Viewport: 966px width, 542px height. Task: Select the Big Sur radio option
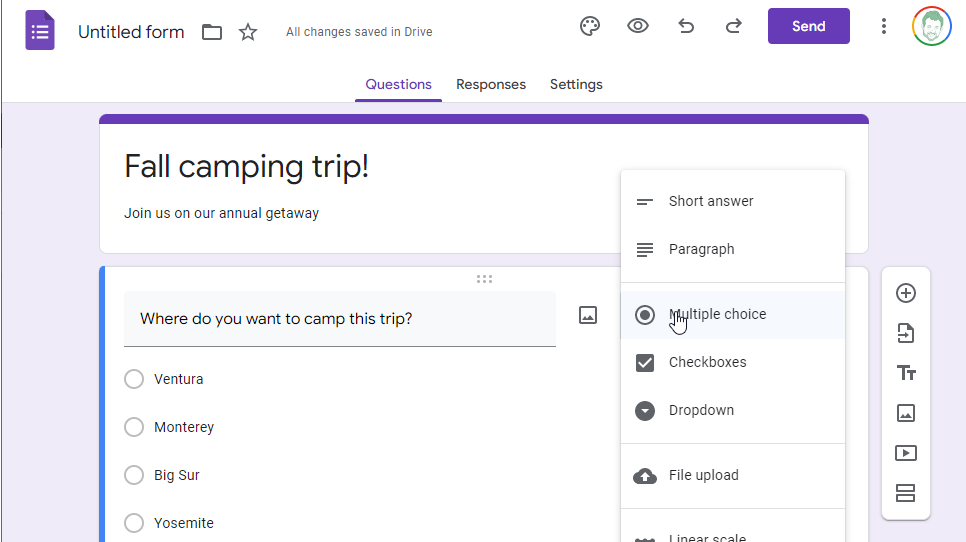134,475
